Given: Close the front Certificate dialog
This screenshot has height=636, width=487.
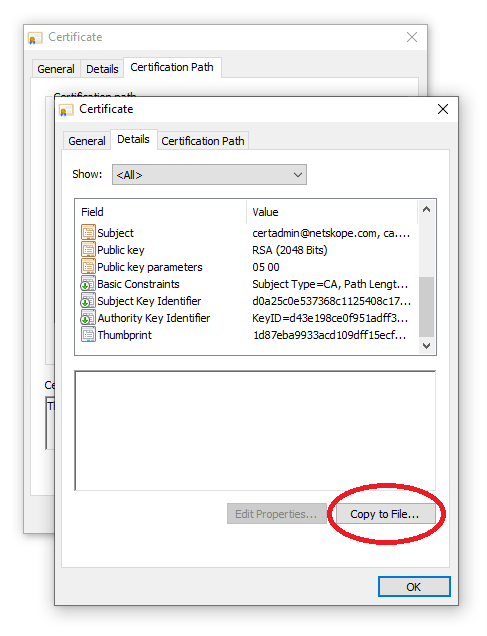Looking at the screenshot, I should 443,109.
